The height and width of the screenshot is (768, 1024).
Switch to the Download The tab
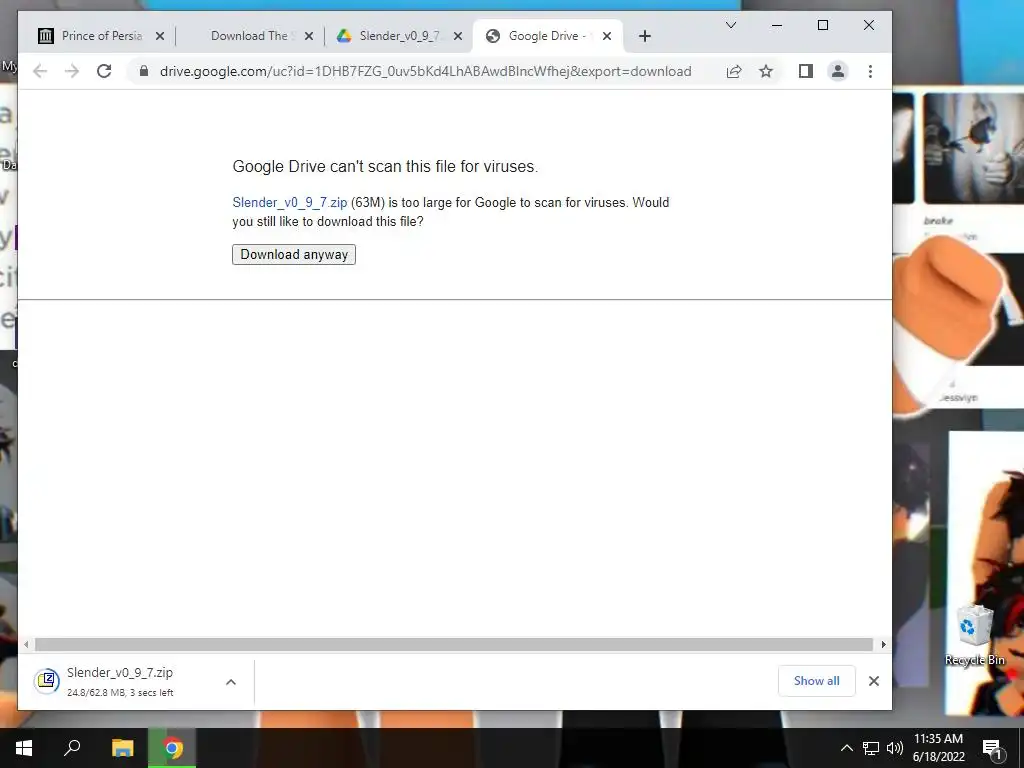(251, 36)
